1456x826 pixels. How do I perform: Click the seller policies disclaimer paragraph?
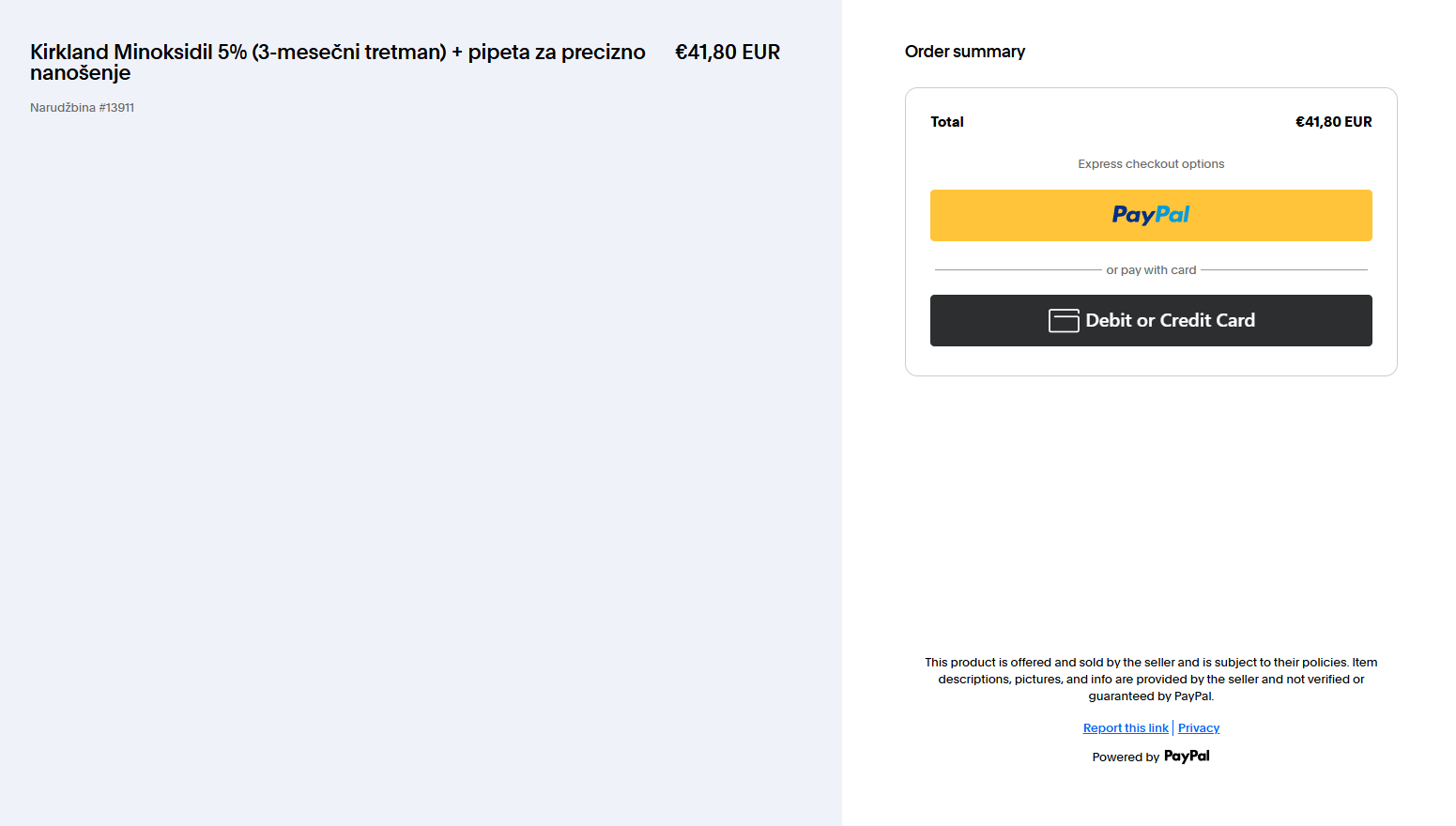pyautogui.click(x=1151, y=680)
